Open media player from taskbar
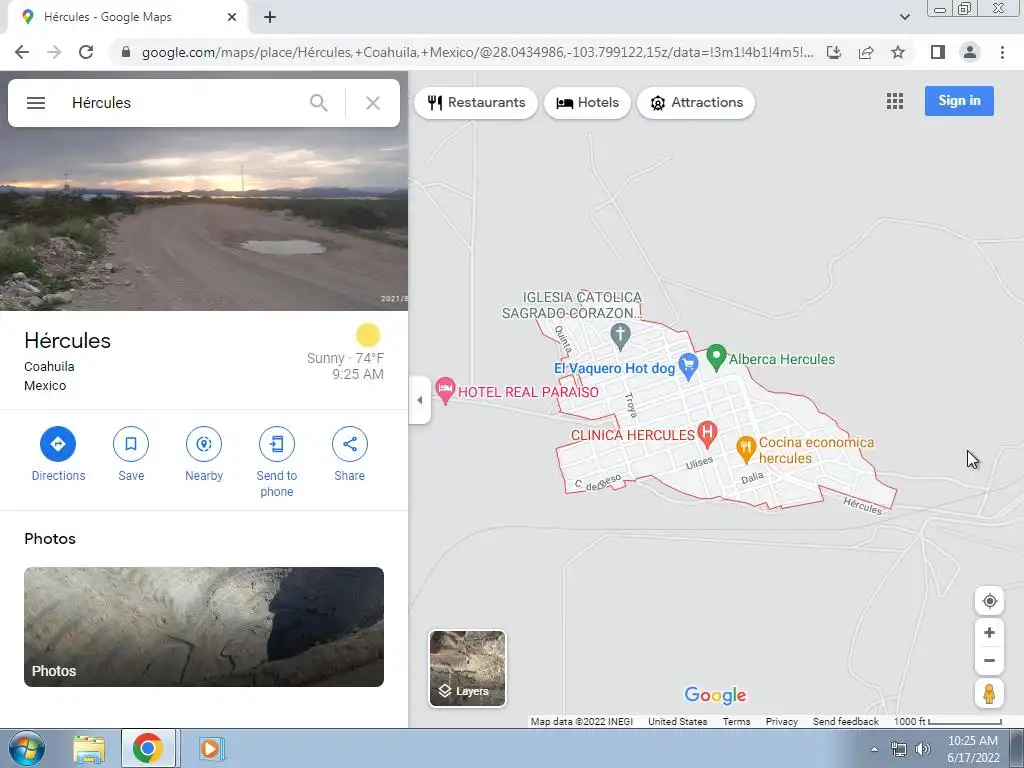Viewport: 1024px width, 768px height. [x=210, y=748]
